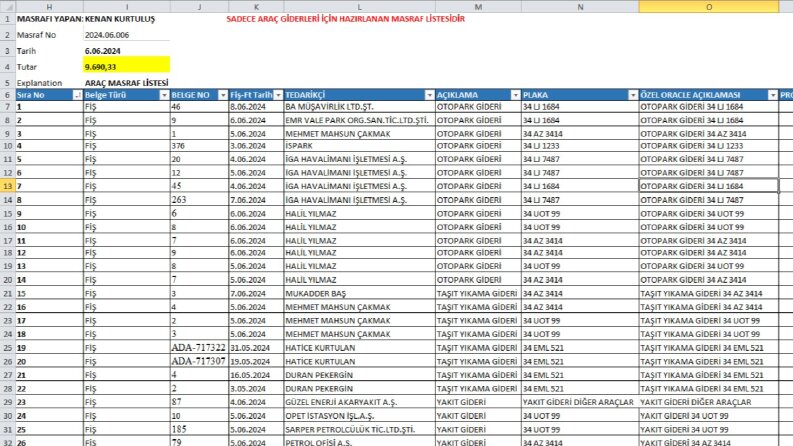
Task: Click EMR VALE PARK ORG.SAN.TİC.LTD.ŞTİ. cell
Action: (360, 120)
